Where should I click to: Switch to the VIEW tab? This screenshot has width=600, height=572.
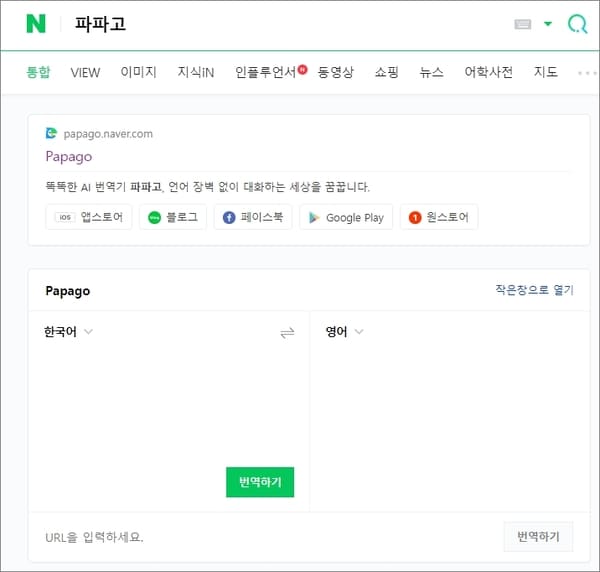pyautogui.click(x=85, y=72)
